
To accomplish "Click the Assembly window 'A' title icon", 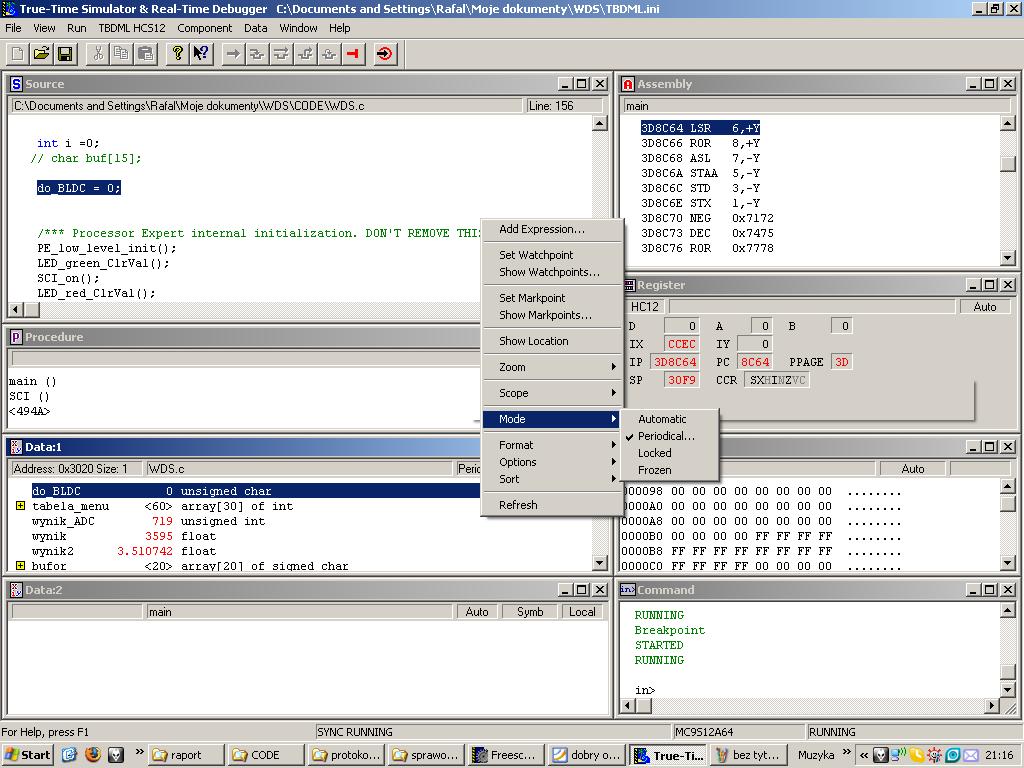I will 628,84.
